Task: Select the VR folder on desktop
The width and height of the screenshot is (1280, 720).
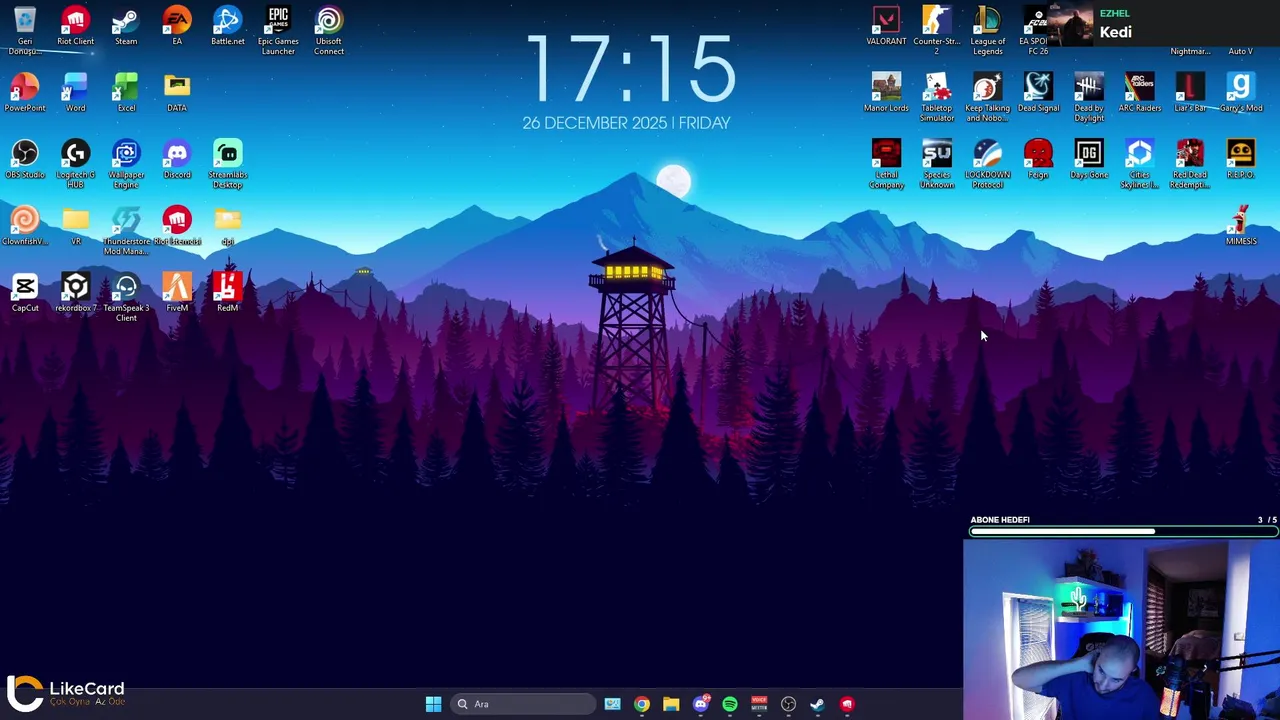Action: 75,226
